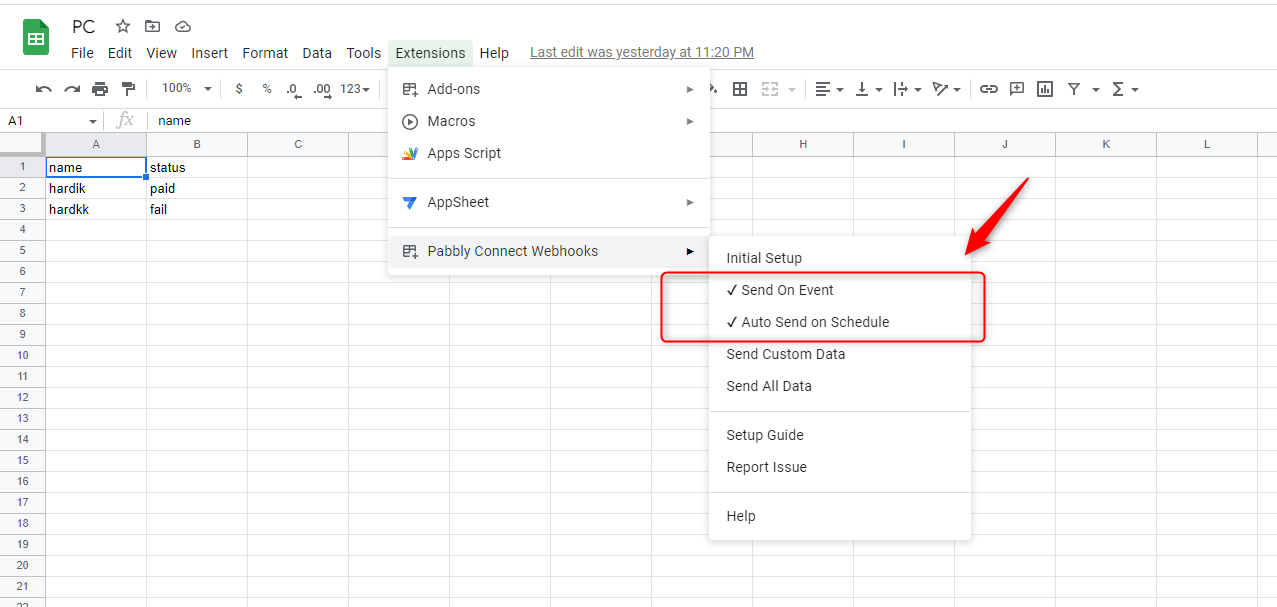Screen dimensions: 1277x607
Task: Decrease decimal places
Action: 293,89
